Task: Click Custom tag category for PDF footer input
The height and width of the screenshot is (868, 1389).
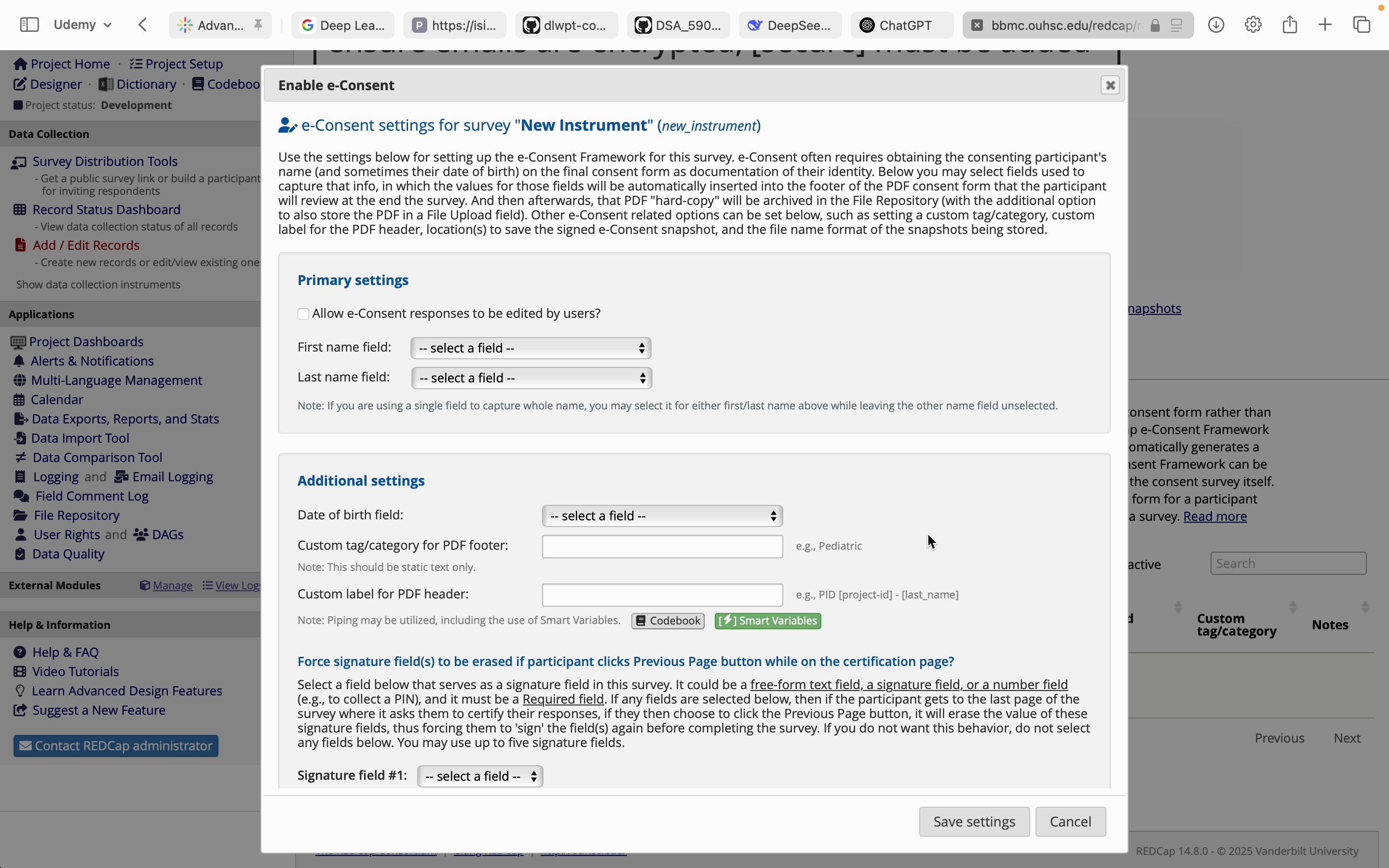Action: 662,545
